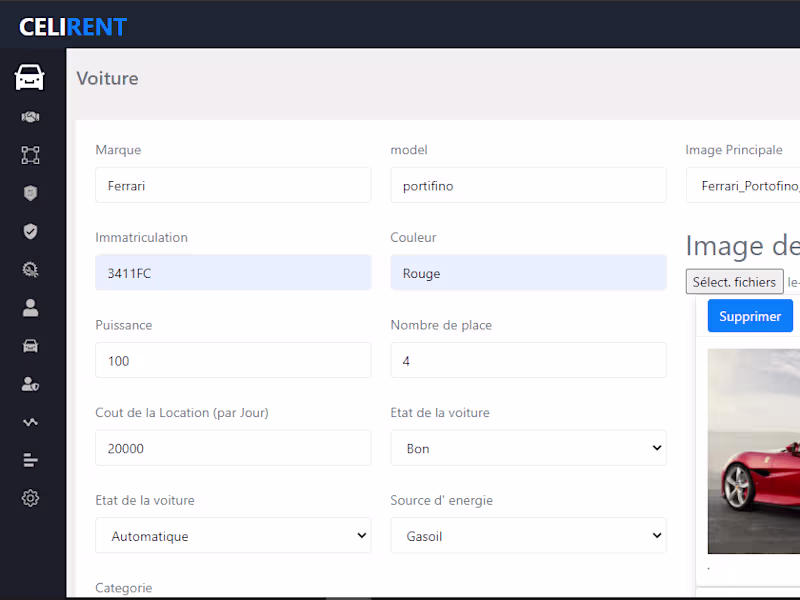The height and width of the screenshot is (600, 800).
Task: Open the bar chart sidebar icon
Action: click(30, 460)
